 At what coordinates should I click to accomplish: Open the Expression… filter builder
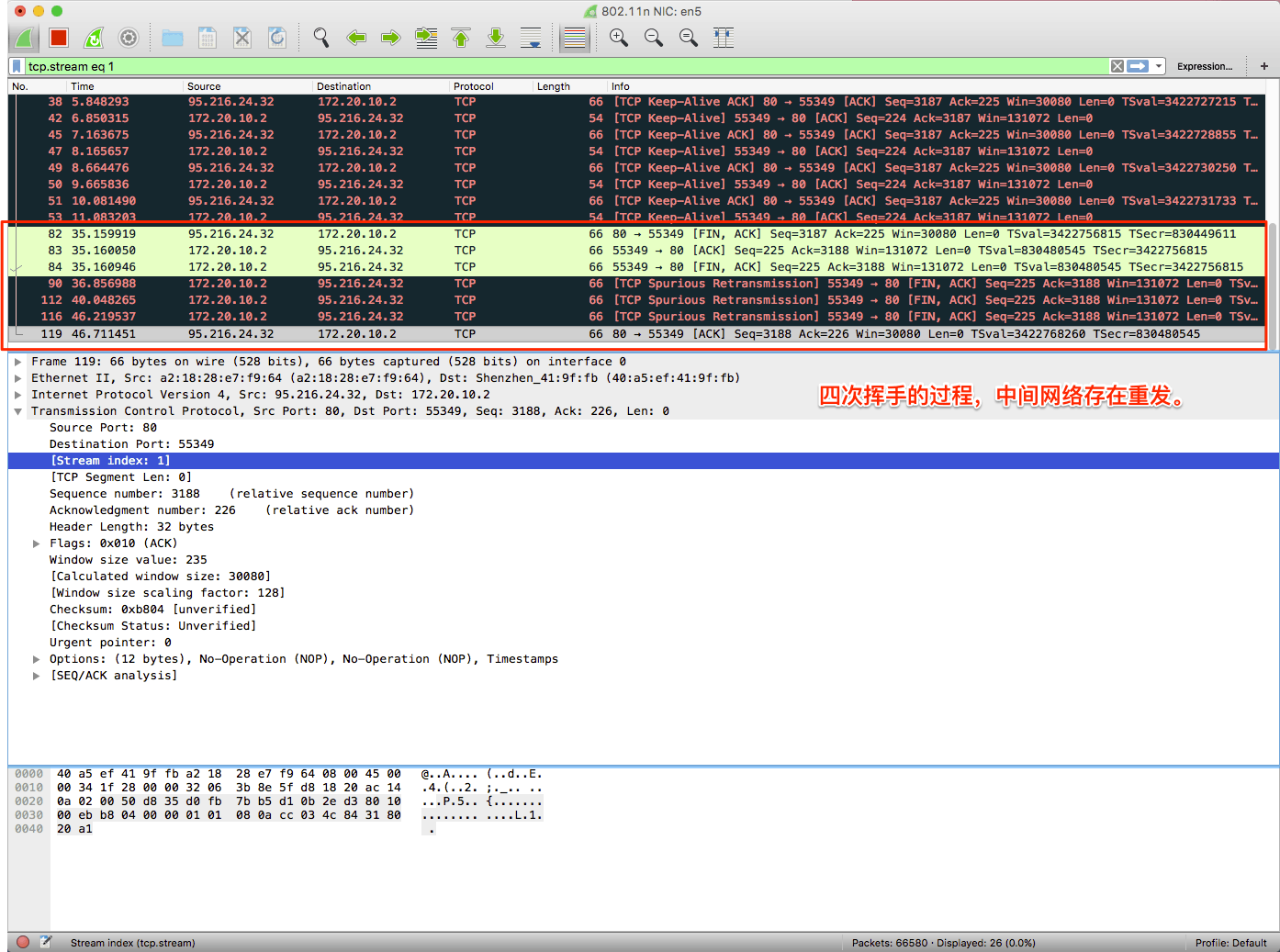[x=1205, y=66]
